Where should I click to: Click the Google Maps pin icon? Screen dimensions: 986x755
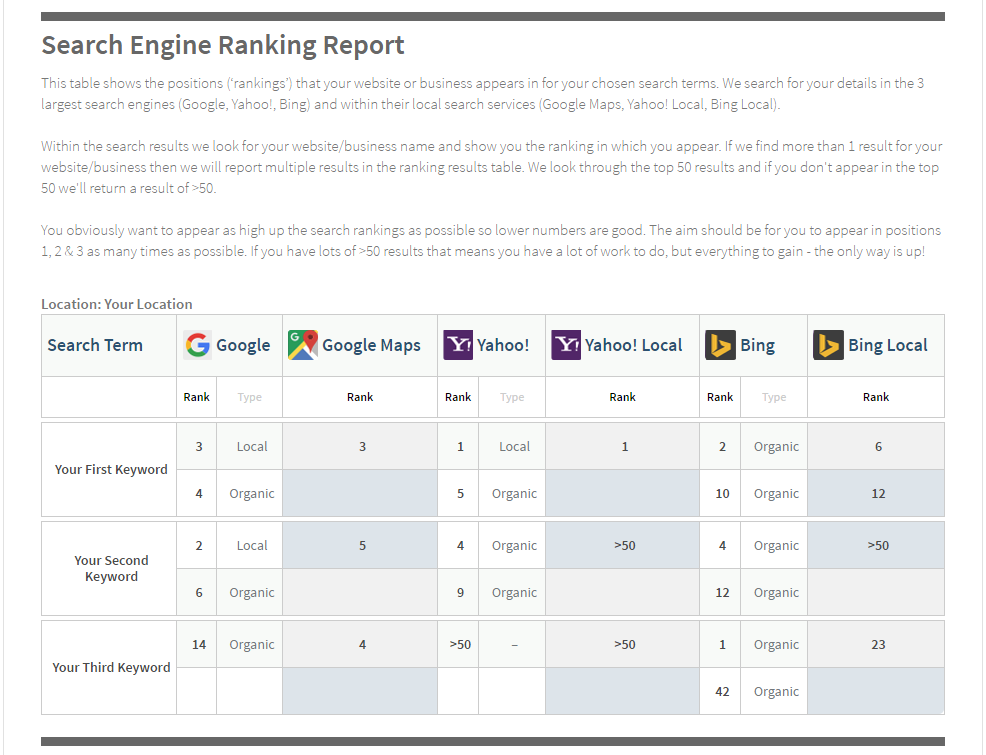302,345
